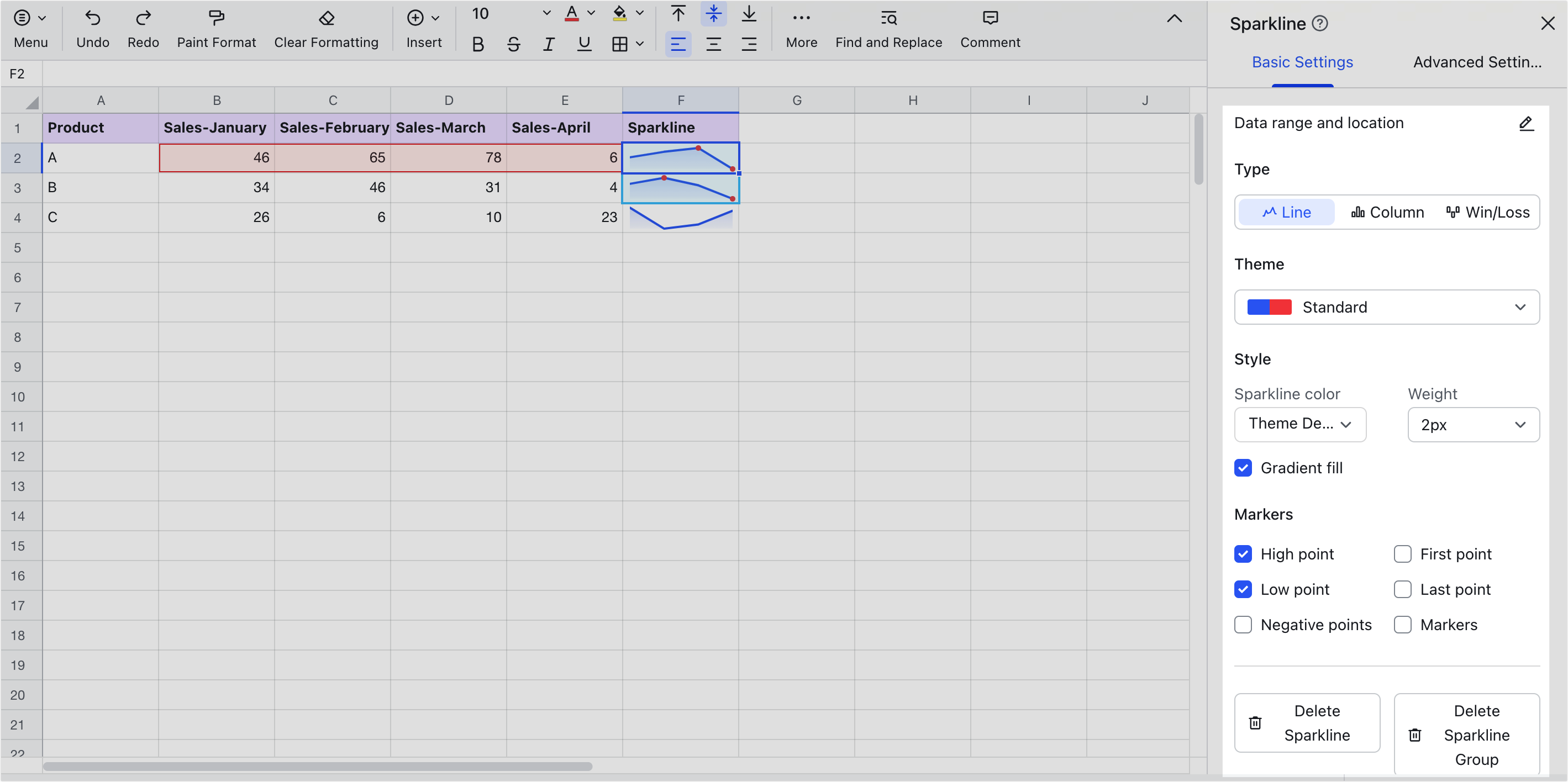The width and height of the screenshot is (1568, 782).
Task: Select the Paint Format tool
Action: tap(216, 18)
